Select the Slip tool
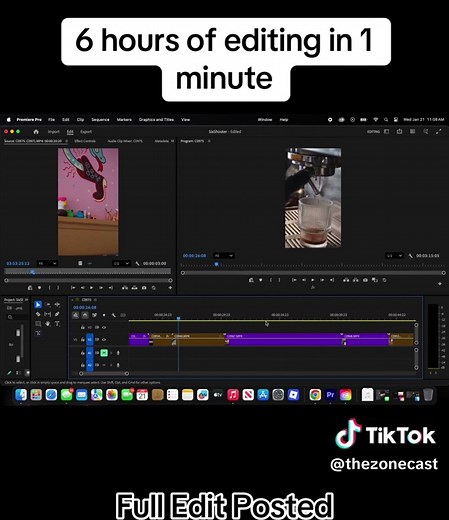 pos(48,314)
